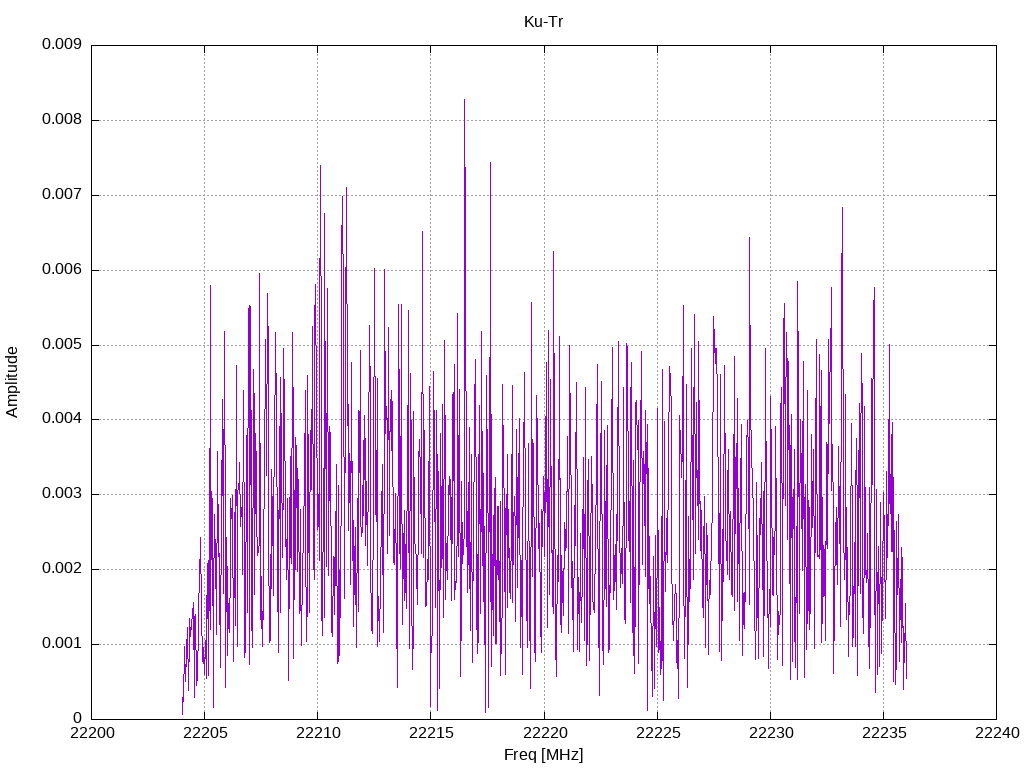Click the 22220 x-axis tick label
Screen dimensions: 1024x768
(544, 733)
